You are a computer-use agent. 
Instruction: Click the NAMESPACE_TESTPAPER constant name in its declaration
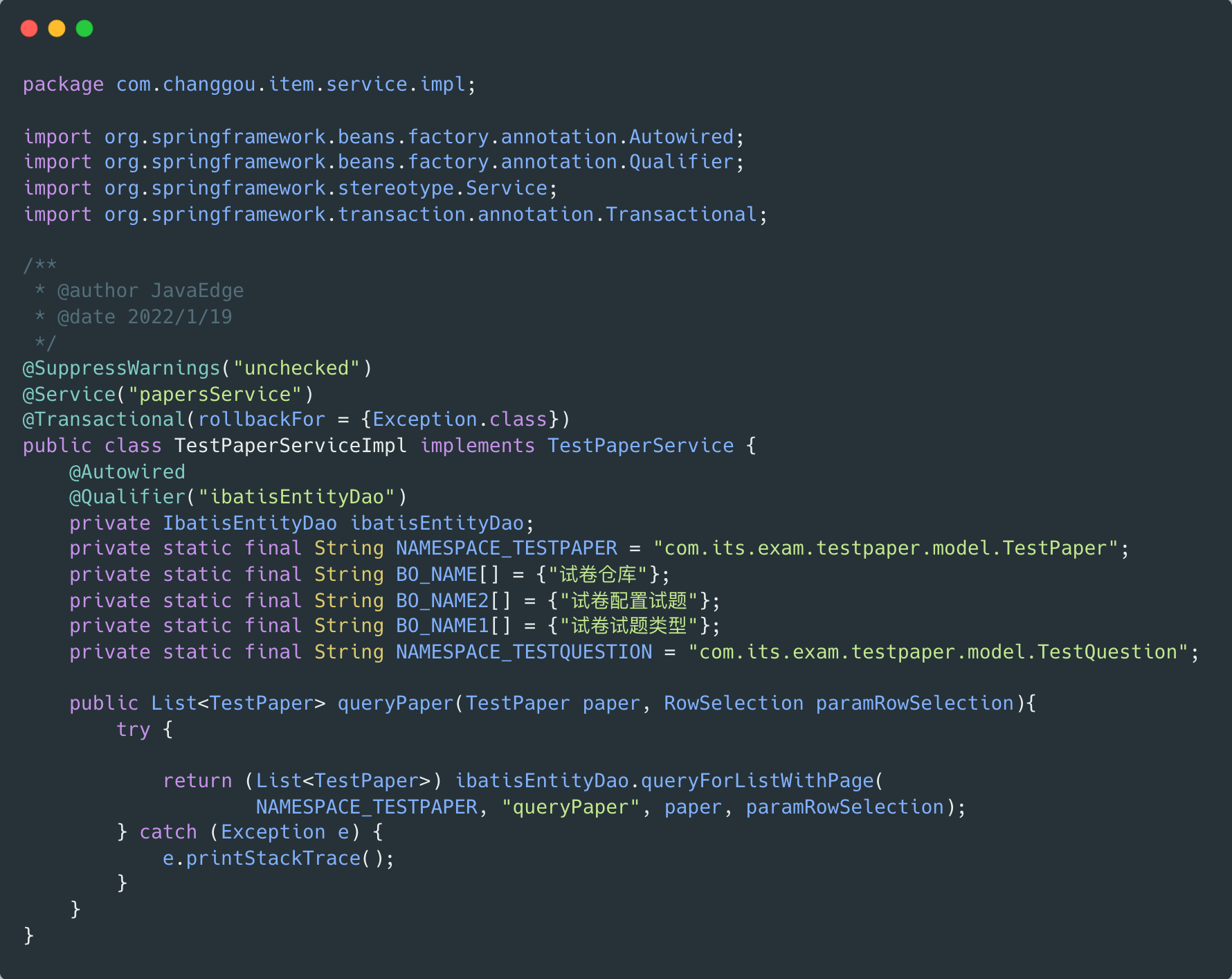pyautogui.click(x=507, y=548)
